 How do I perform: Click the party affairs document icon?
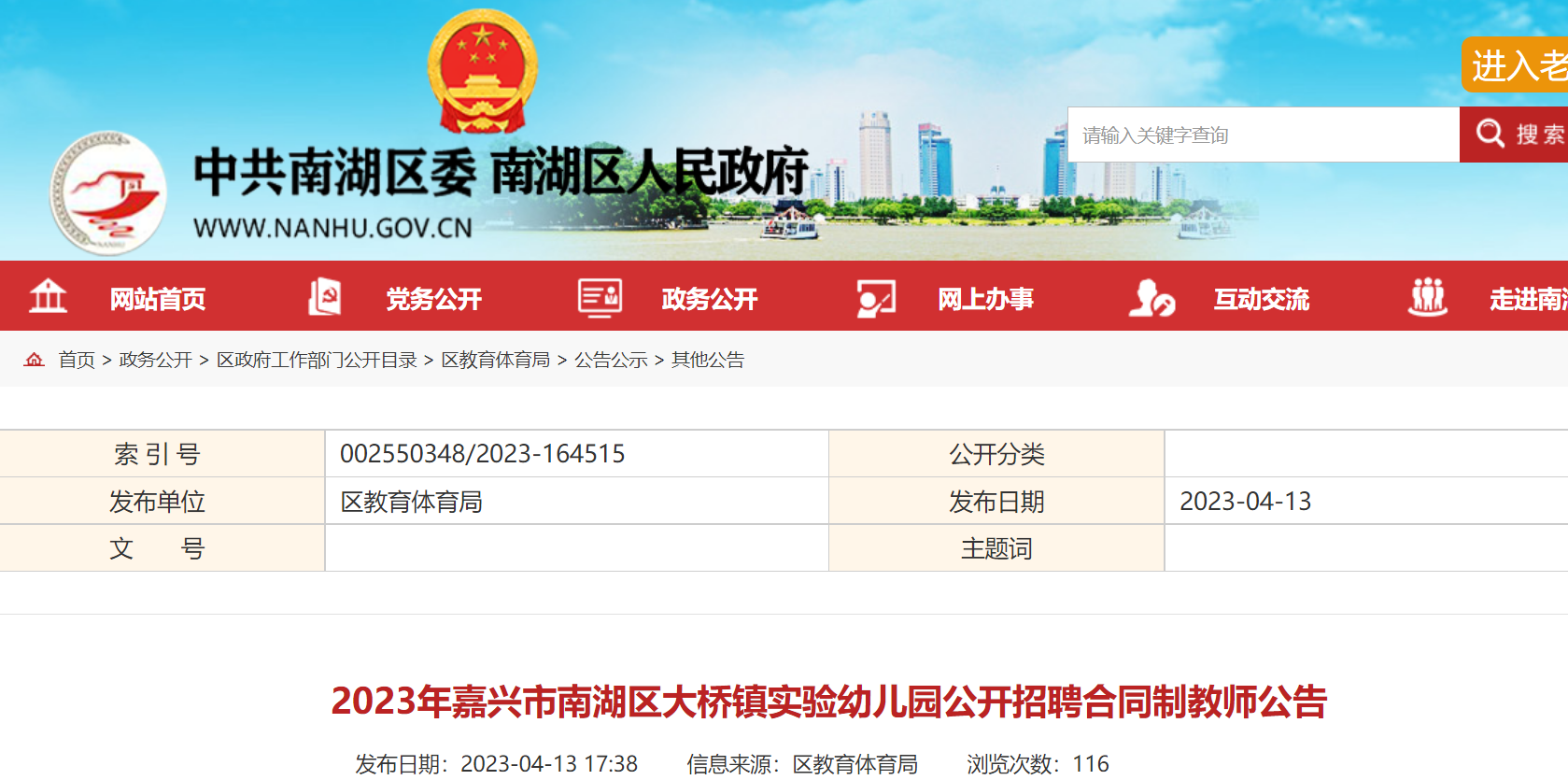[324, 297]
